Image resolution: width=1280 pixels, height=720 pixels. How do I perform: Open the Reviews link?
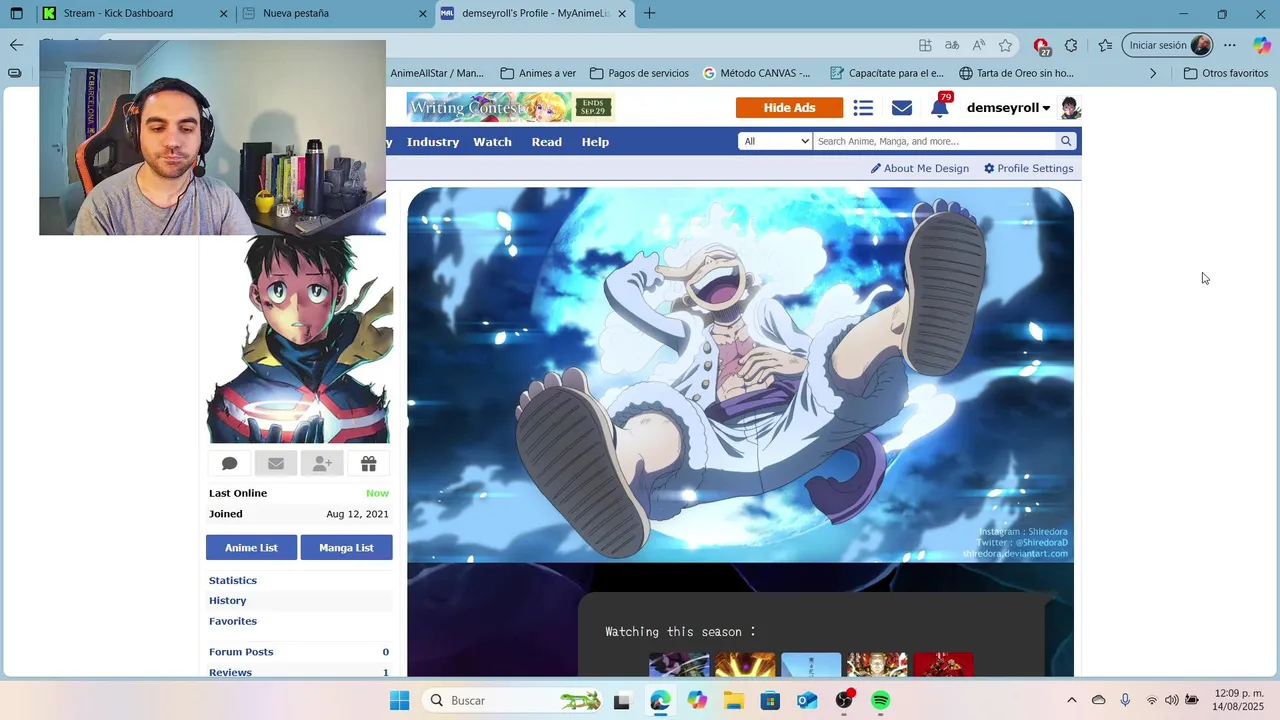coord(230,672)
